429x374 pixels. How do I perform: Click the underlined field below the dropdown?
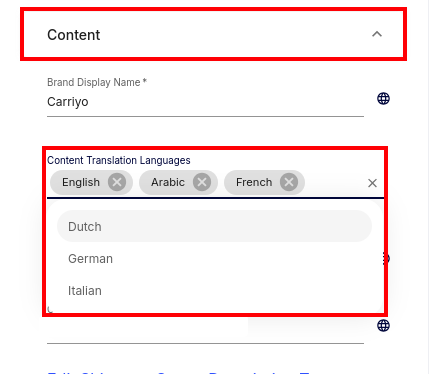coord(205,332)
